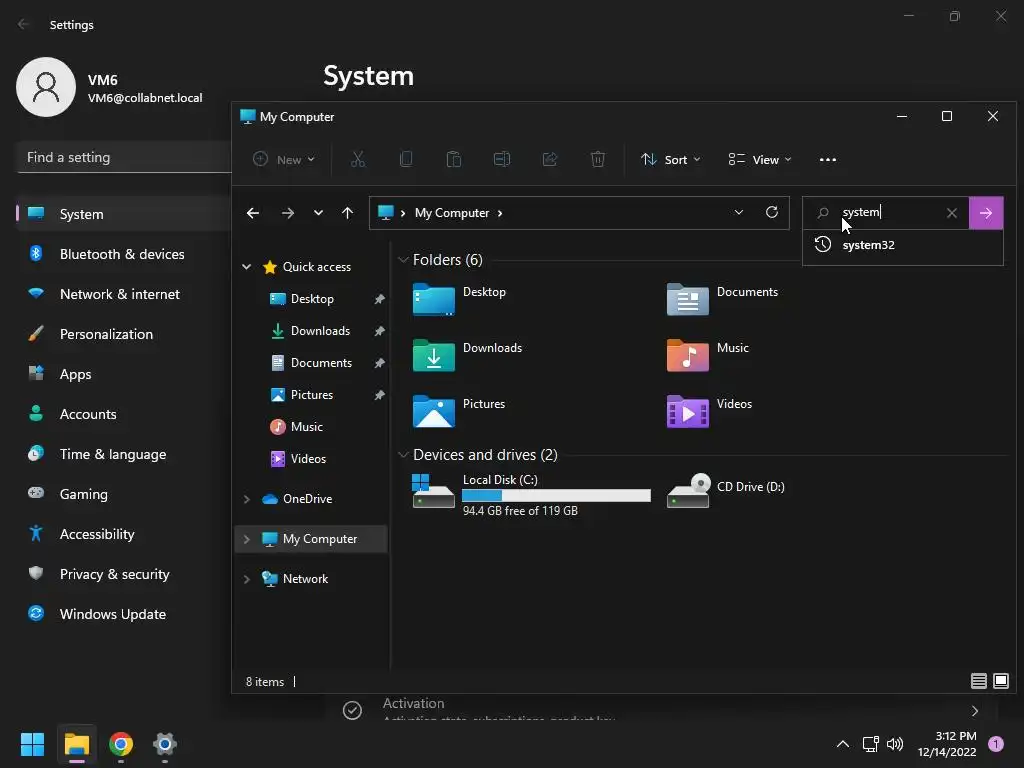This screenshot has height=768, width=1024.
Task: Expand the OneDrive tree node
Action: (x=247, y=499)
